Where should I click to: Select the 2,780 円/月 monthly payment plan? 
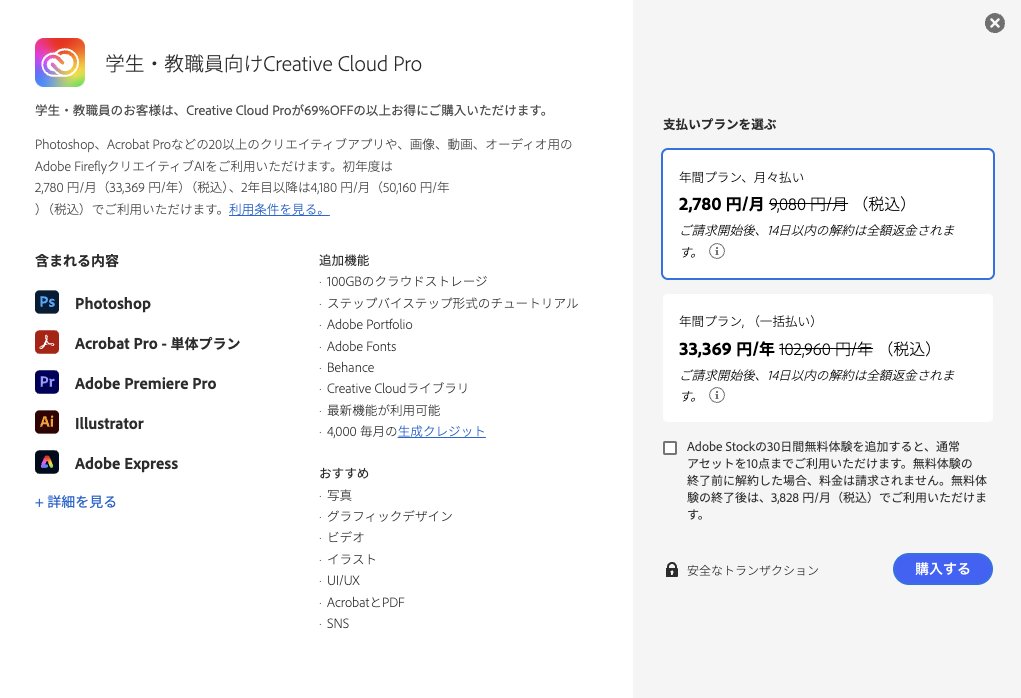pyautogui.click(x=827, y=213)
